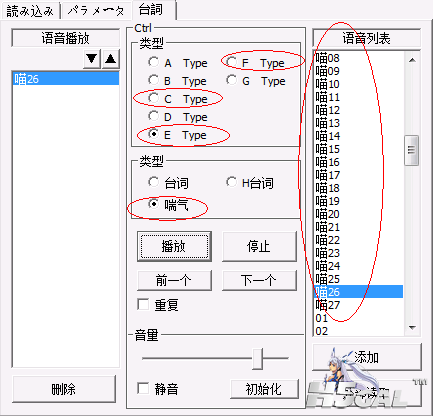Click the 语音播放 header
This screenshot has width=433, height=416.
coord(66,38)
